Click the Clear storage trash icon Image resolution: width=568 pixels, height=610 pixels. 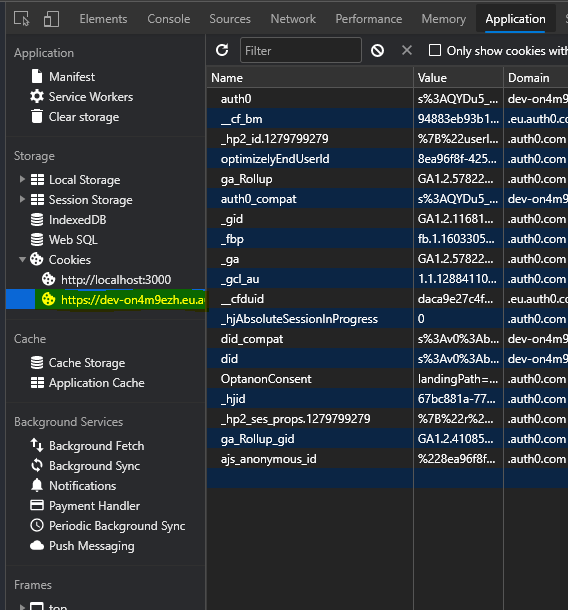(37, 116)
